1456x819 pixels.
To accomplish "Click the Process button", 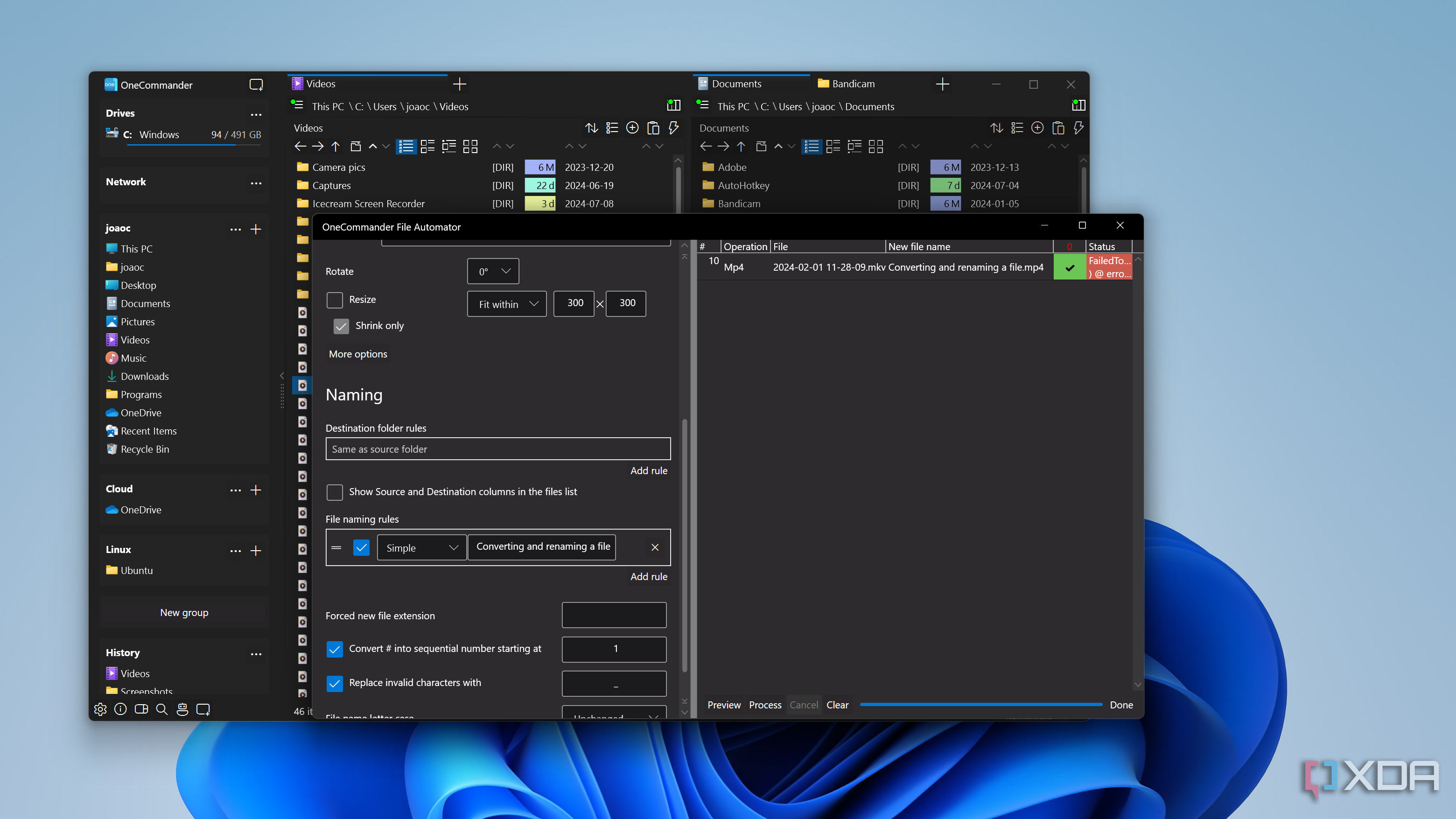I will (x=765, y=705).
